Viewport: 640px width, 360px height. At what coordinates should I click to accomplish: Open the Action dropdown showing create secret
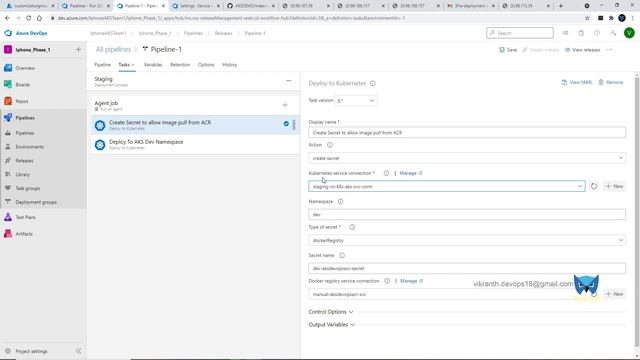(467, 158)
